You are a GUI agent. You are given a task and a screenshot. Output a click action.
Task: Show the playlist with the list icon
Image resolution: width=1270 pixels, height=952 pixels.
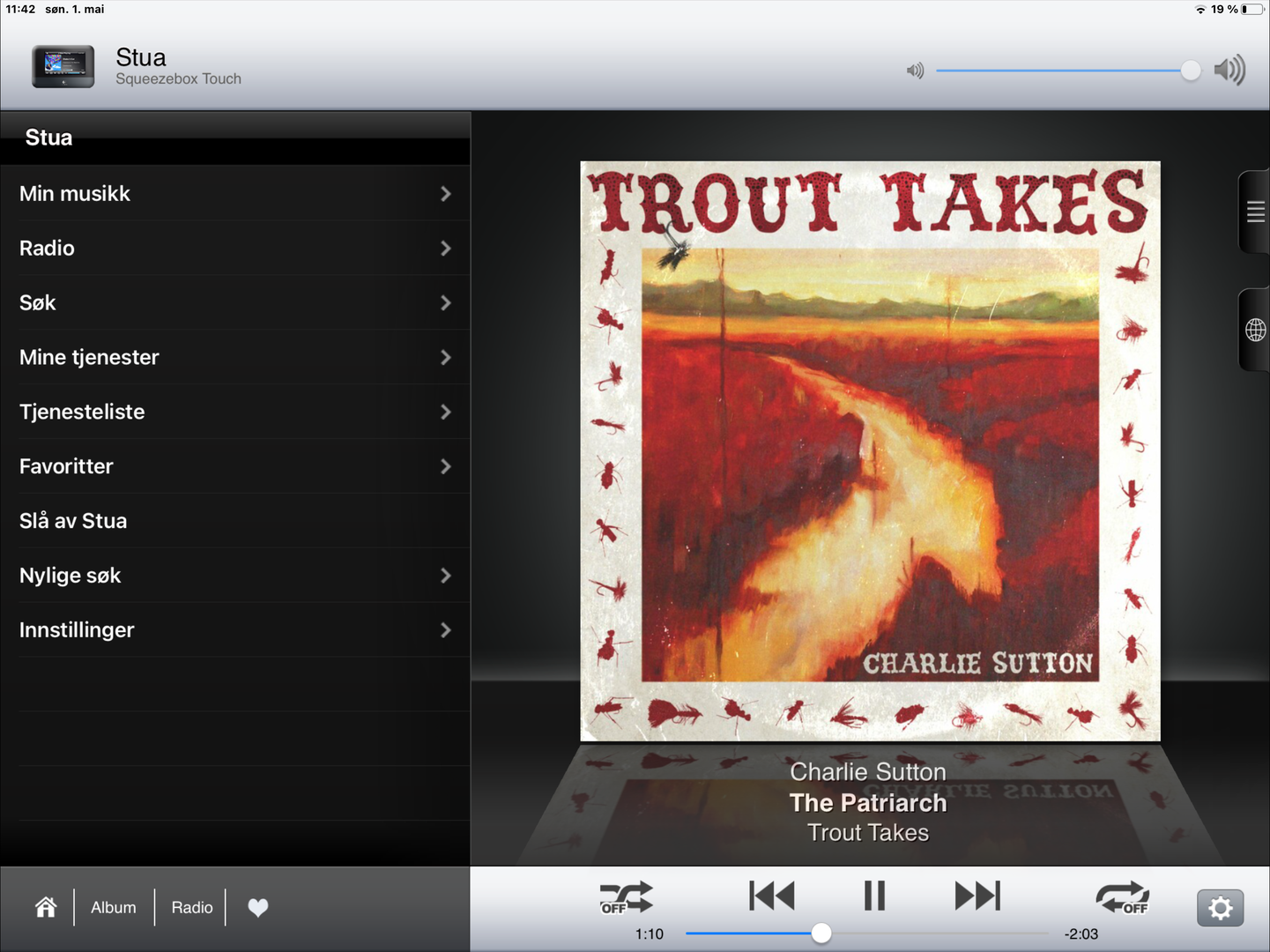point(1255,212)
